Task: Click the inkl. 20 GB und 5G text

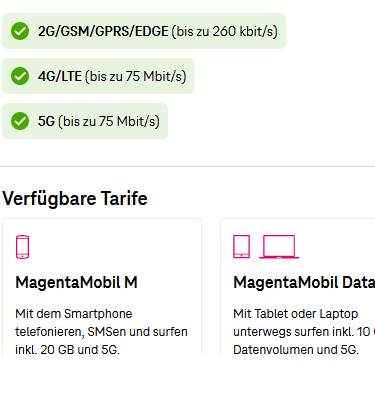Action: point(67,350)
